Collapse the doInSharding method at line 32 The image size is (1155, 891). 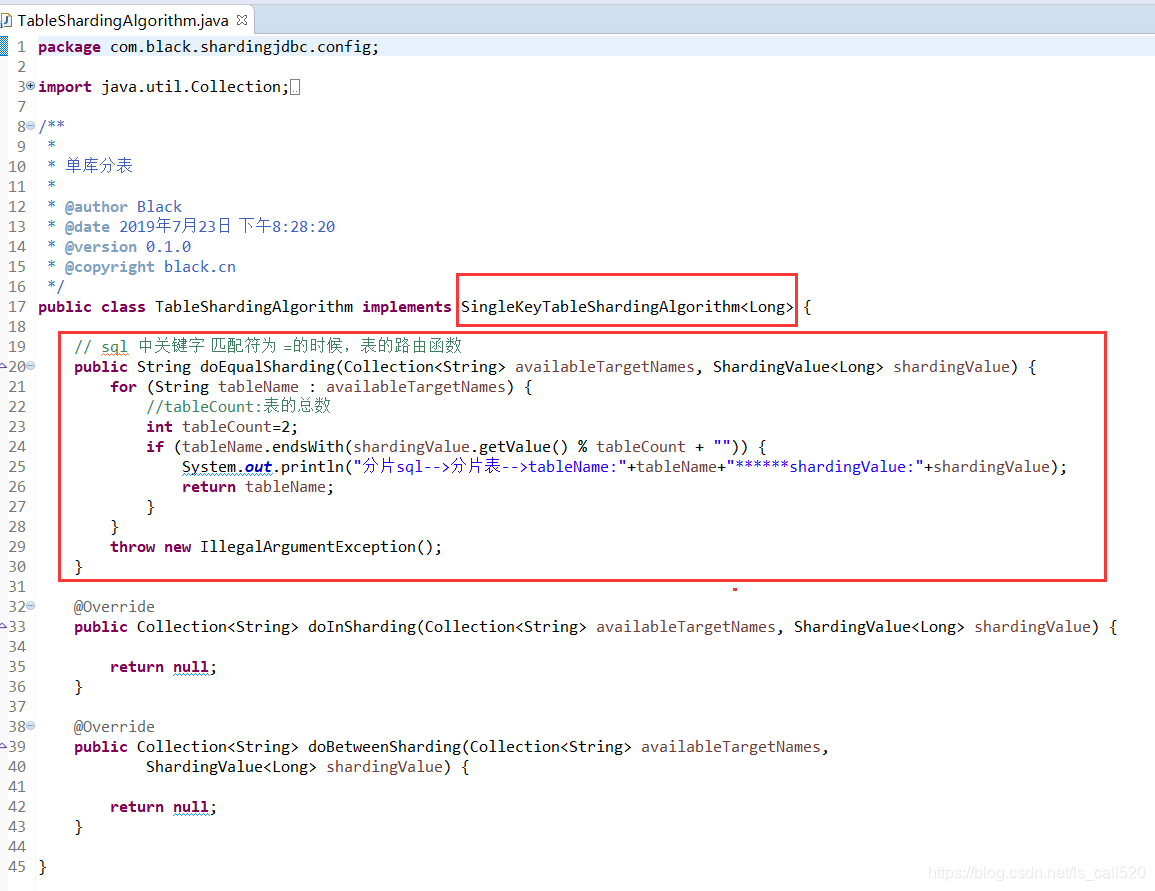[30, 605]
